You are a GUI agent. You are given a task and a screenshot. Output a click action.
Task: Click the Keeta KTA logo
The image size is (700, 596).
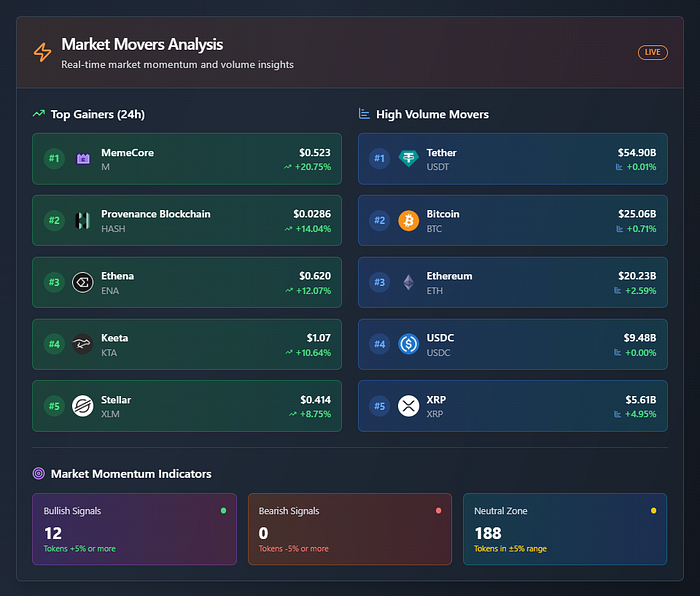pos(83,344)
